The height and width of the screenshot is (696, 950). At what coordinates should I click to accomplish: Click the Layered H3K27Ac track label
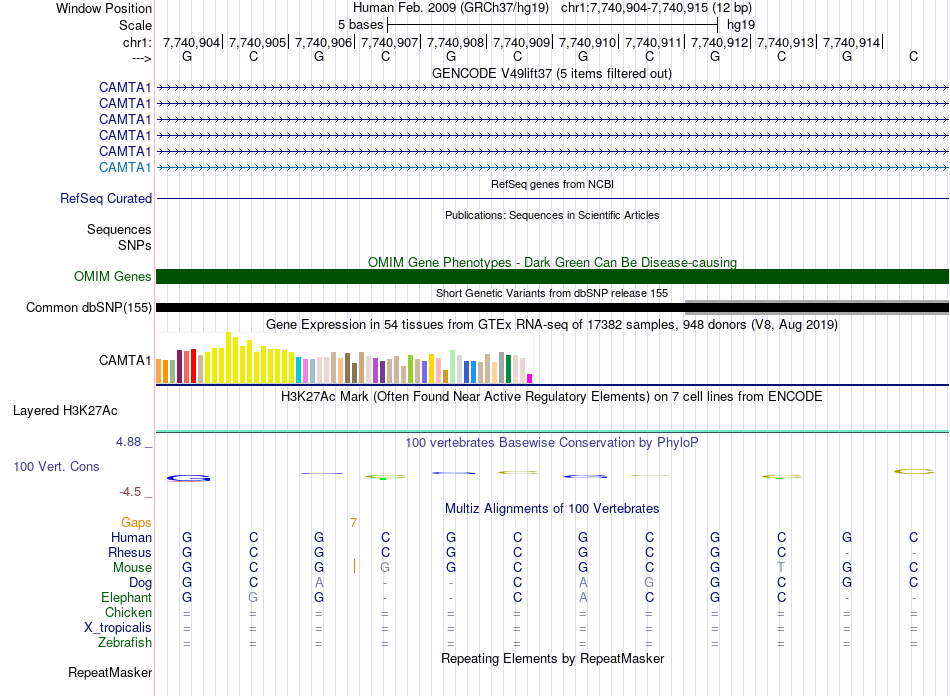tap(65, 411)
